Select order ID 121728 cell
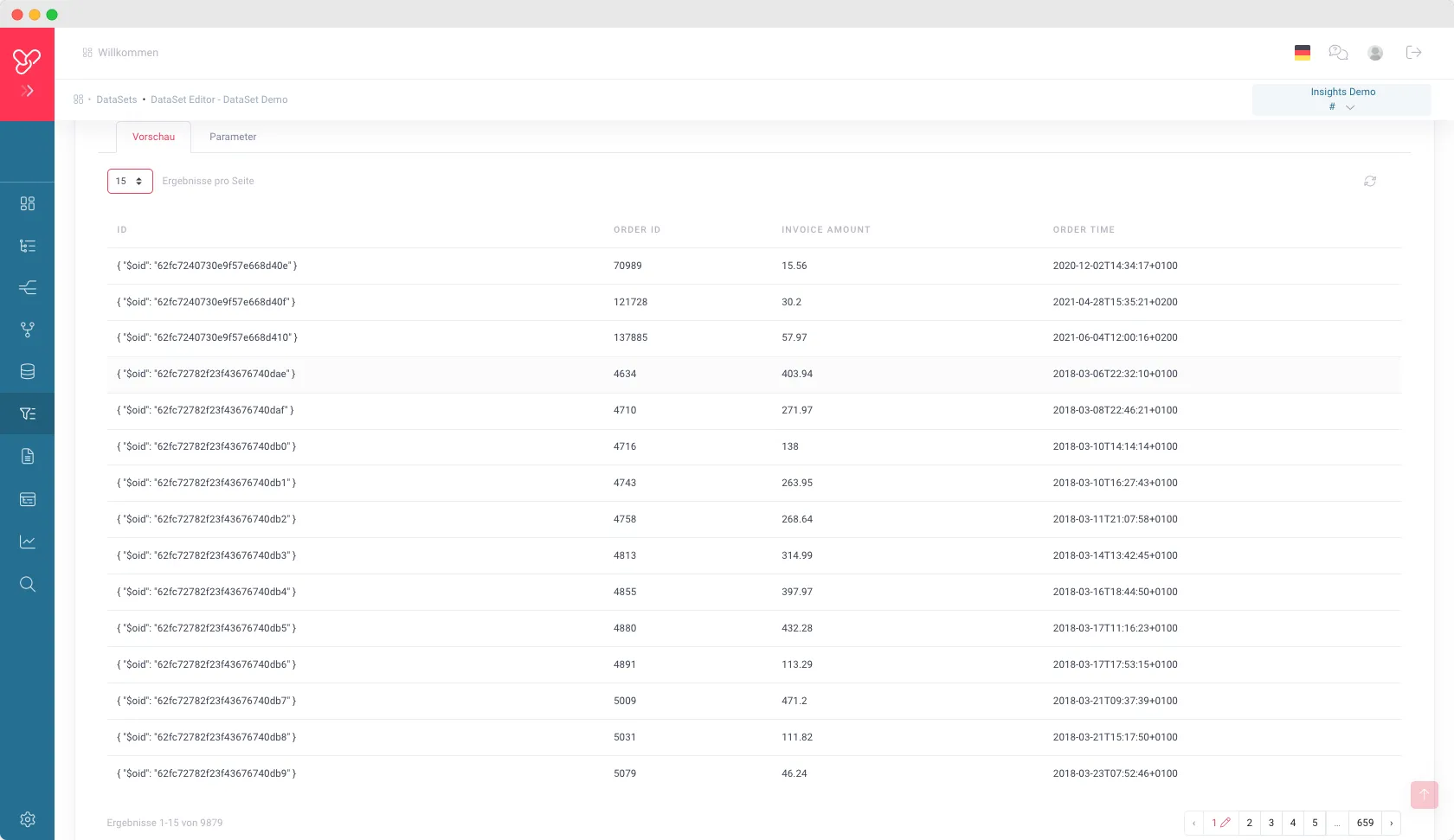The height and width of the screenshot is (840, 1454). [630, 302]
